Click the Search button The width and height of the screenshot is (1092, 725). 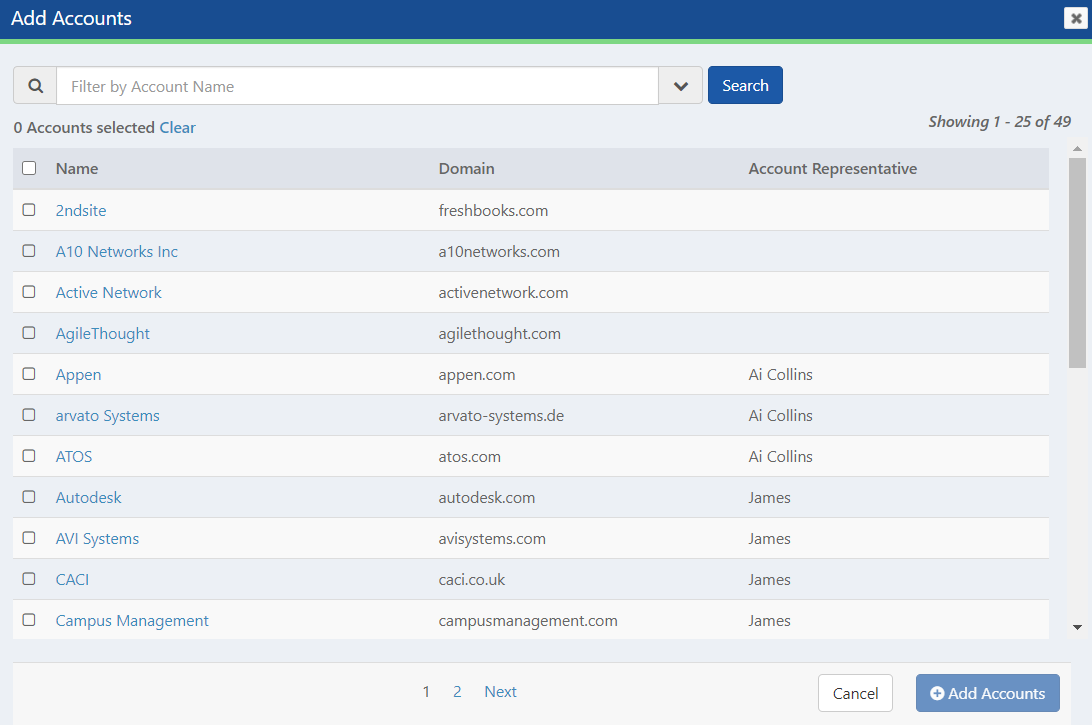pyautogui.click(x=745, y=85)
